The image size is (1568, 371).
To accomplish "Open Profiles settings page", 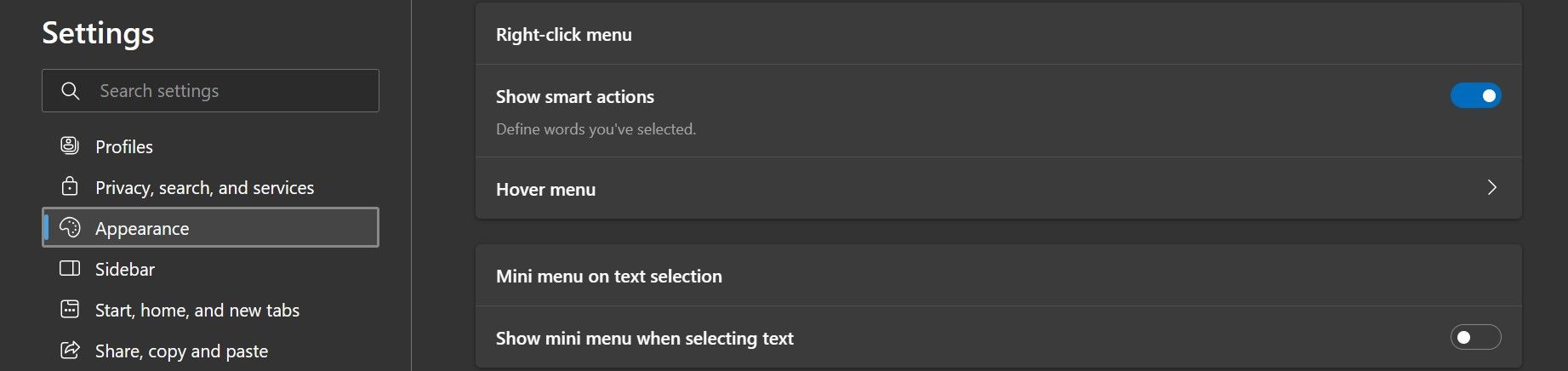I will [124, 147].
